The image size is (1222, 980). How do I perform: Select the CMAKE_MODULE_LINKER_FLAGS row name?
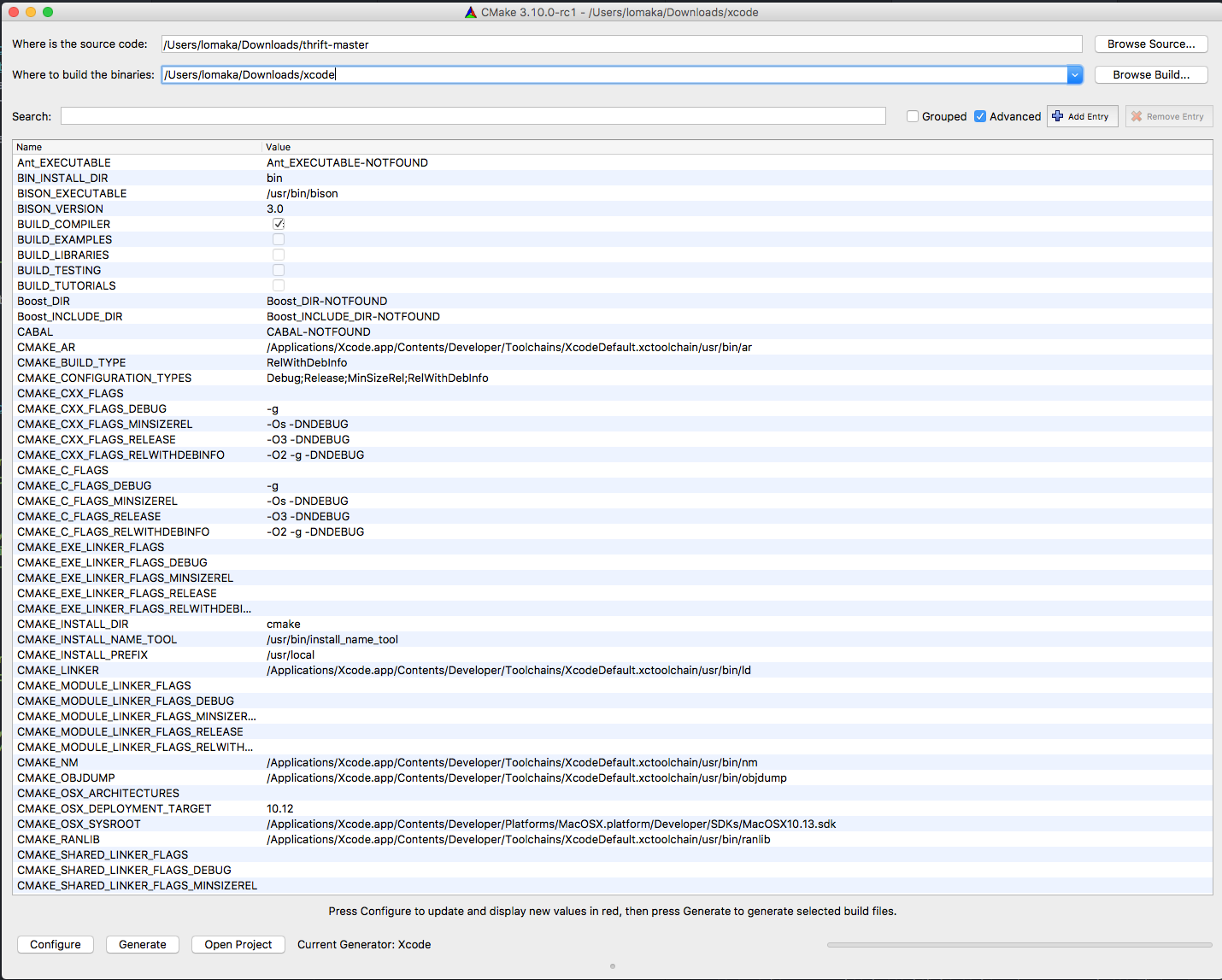pos(104,685)
